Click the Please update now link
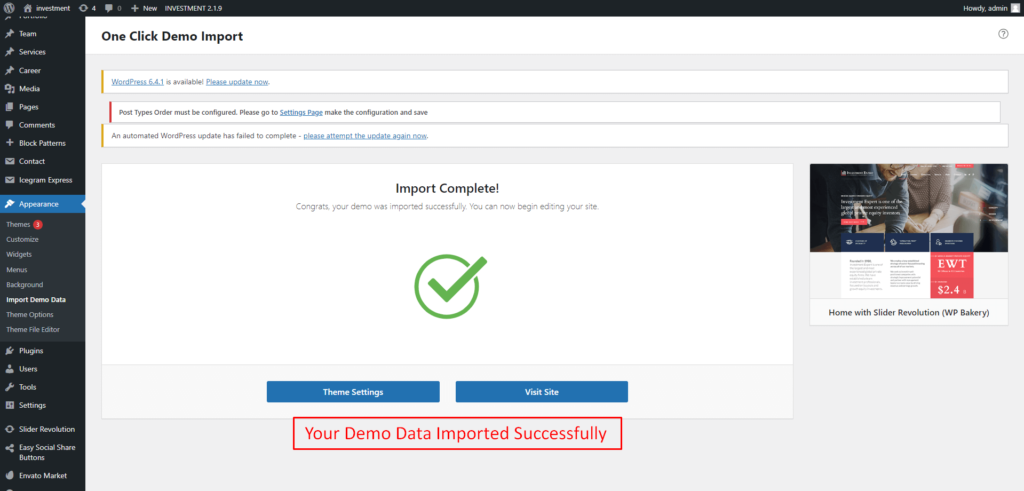This screenshot has height=491, width=1024. pyautogui.click(x=237, y=82)
